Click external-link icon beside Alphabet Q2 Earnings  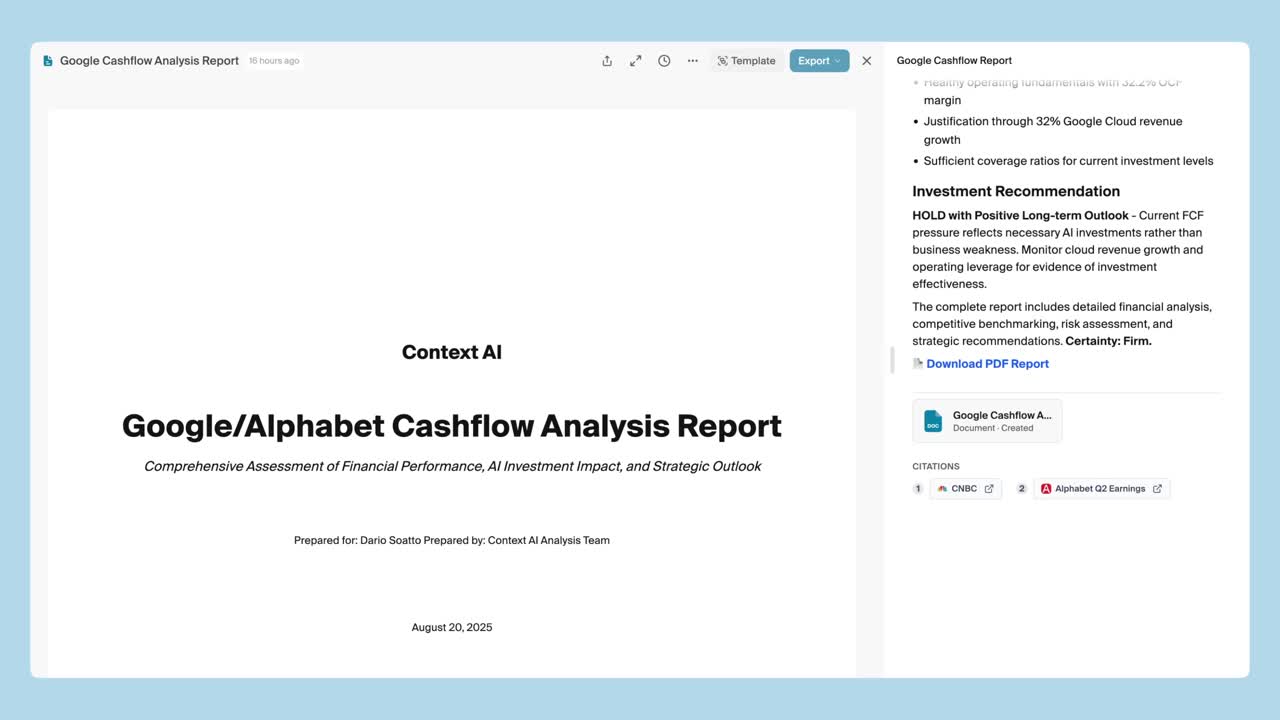click(x=1157, y=489)
